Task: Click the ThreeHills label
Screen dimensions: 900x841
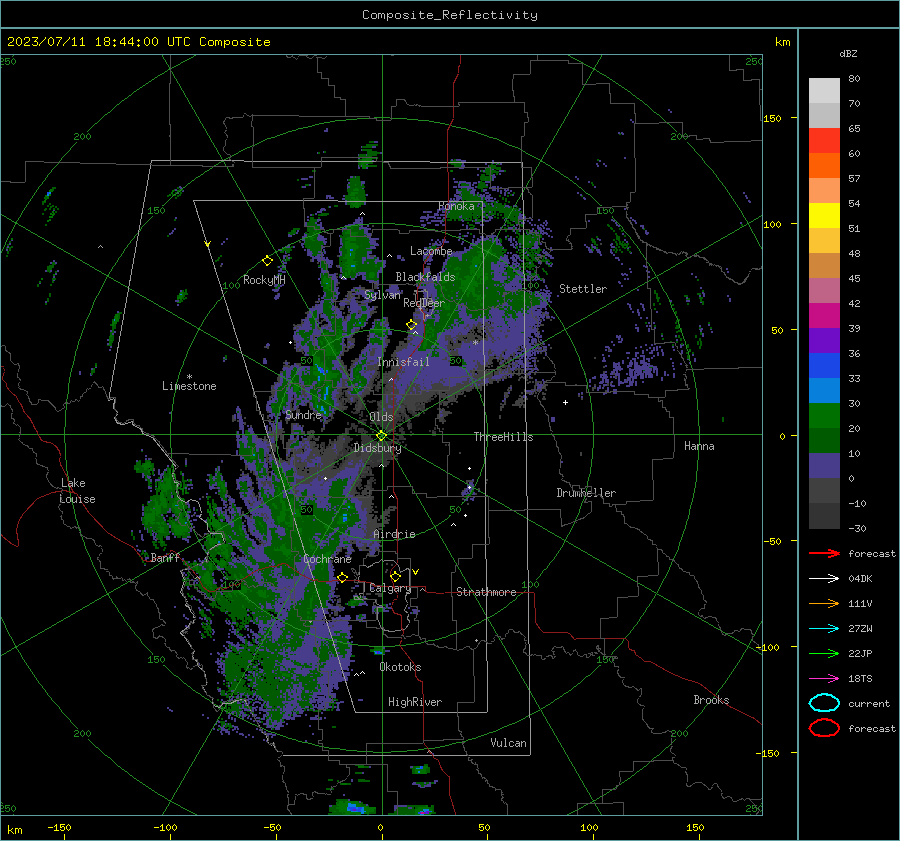Action: click(503, 437)
